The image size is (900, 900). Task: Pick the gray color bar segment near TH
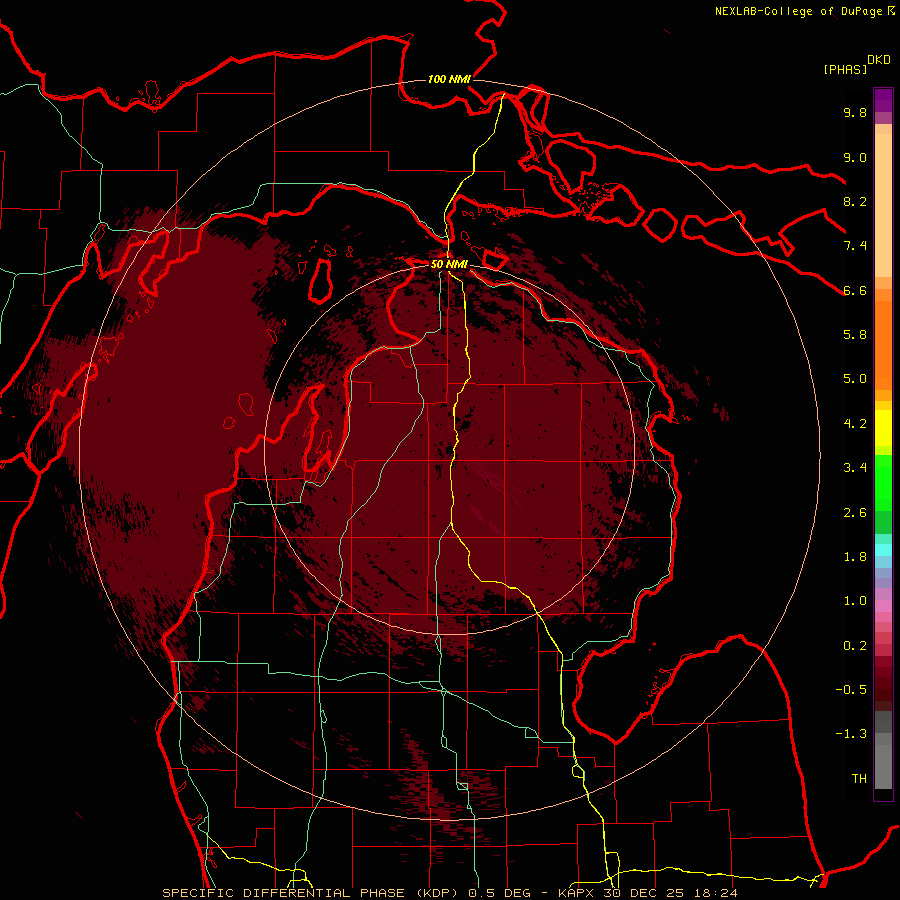point(883,766)
